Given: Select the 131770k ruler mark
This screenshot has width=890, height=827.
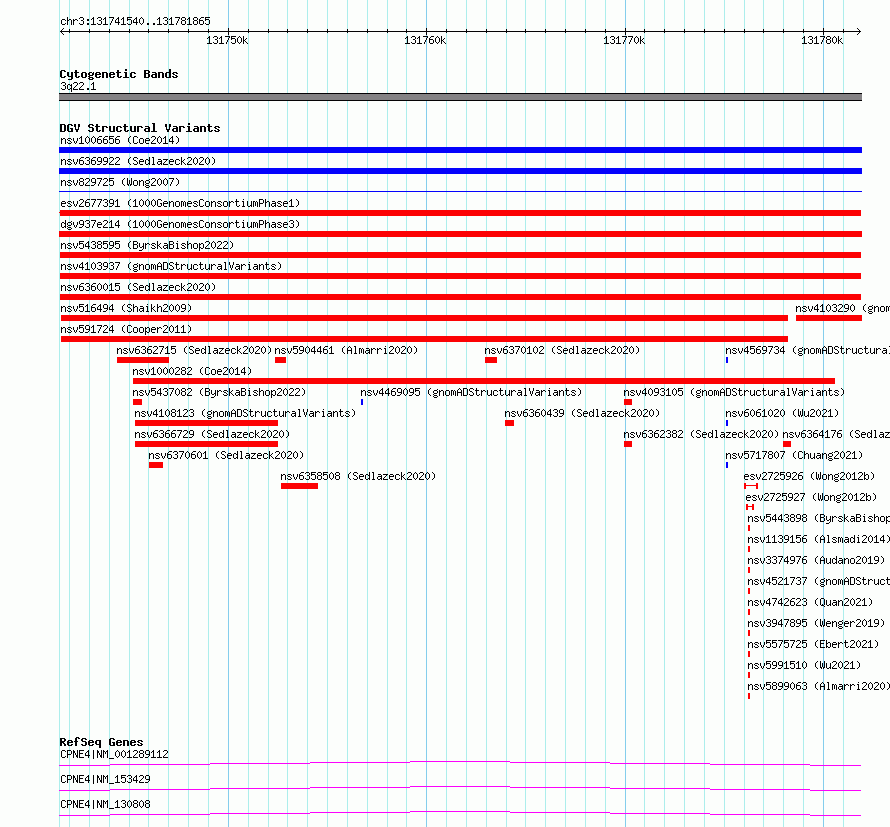Looking at the screenshot, I should pyautogui.click(x=624, y=40).
